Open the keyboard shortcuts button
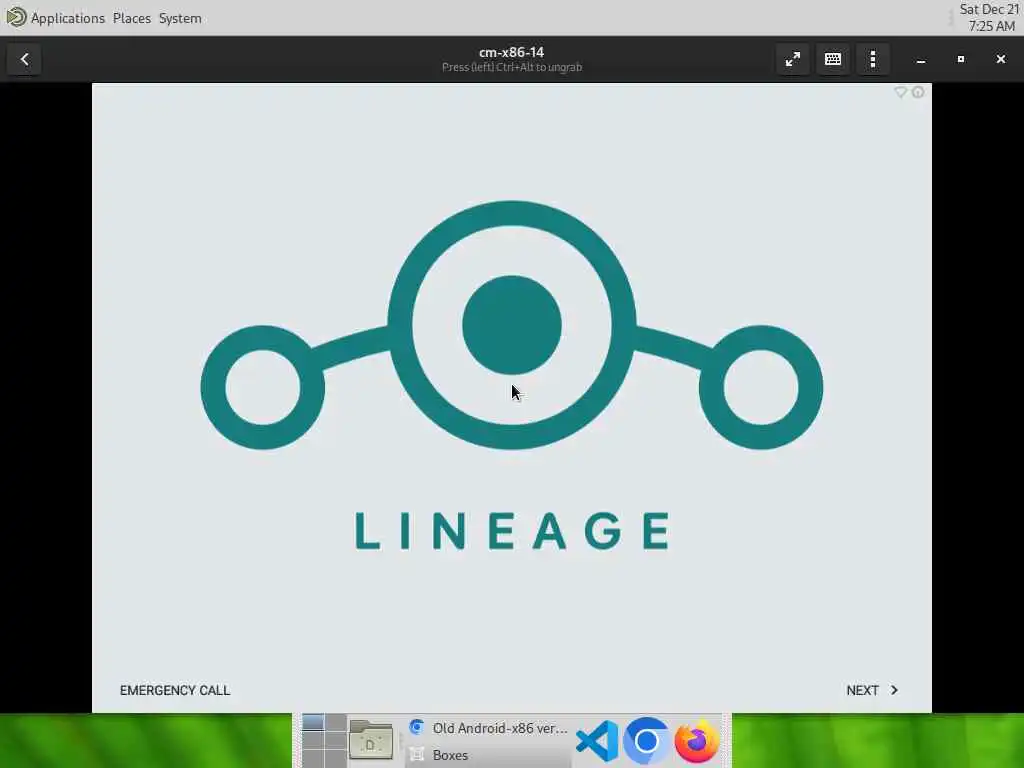1024x768 pixels. (833, 59)
